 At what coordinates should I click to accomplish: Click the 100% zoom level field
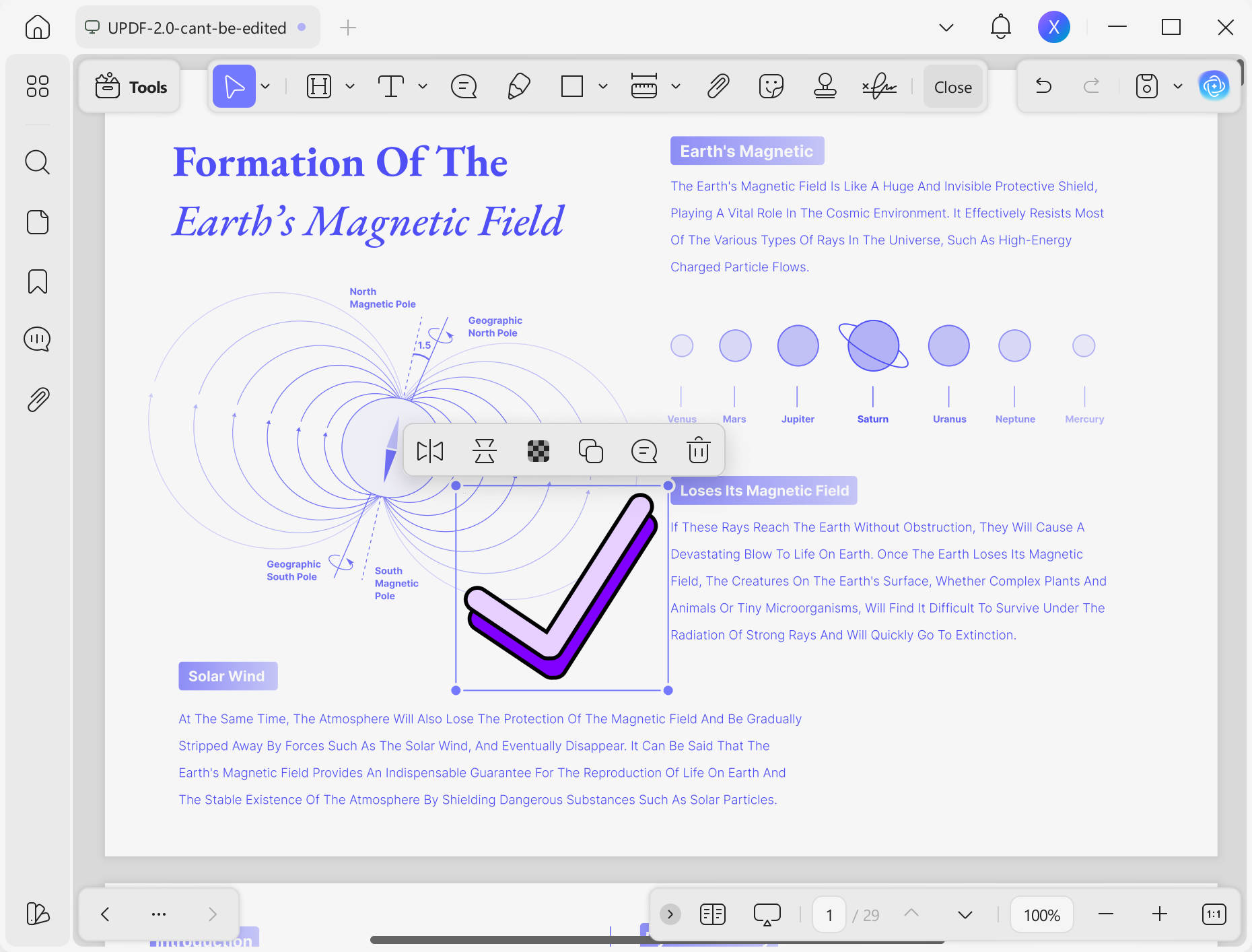point(1042,915)
